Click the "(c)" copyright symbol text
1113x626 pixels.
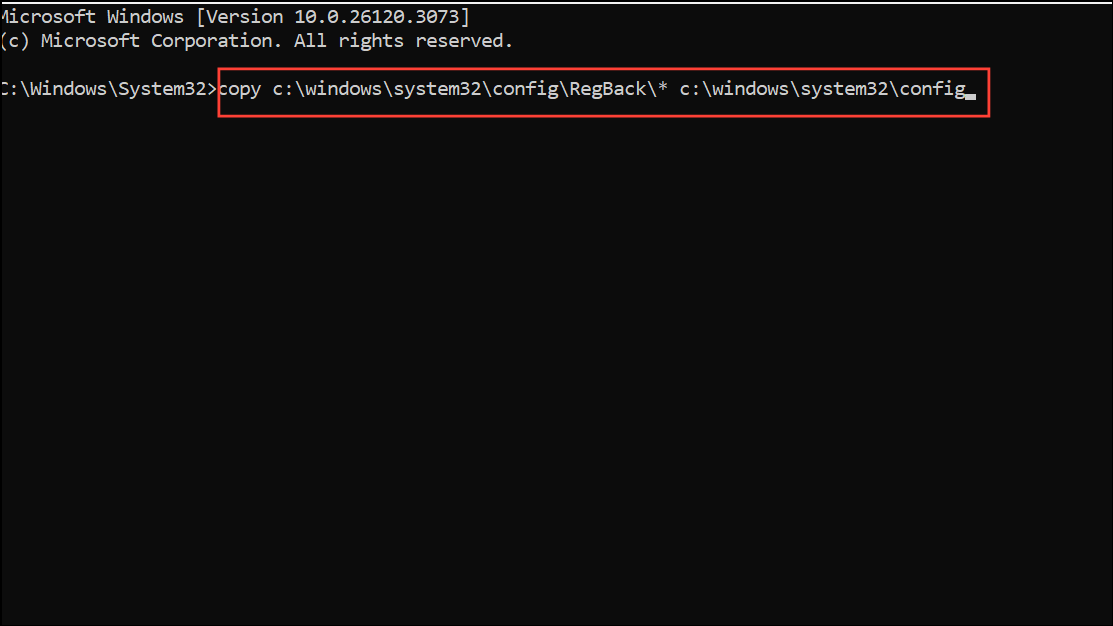(x=15, y=41)
